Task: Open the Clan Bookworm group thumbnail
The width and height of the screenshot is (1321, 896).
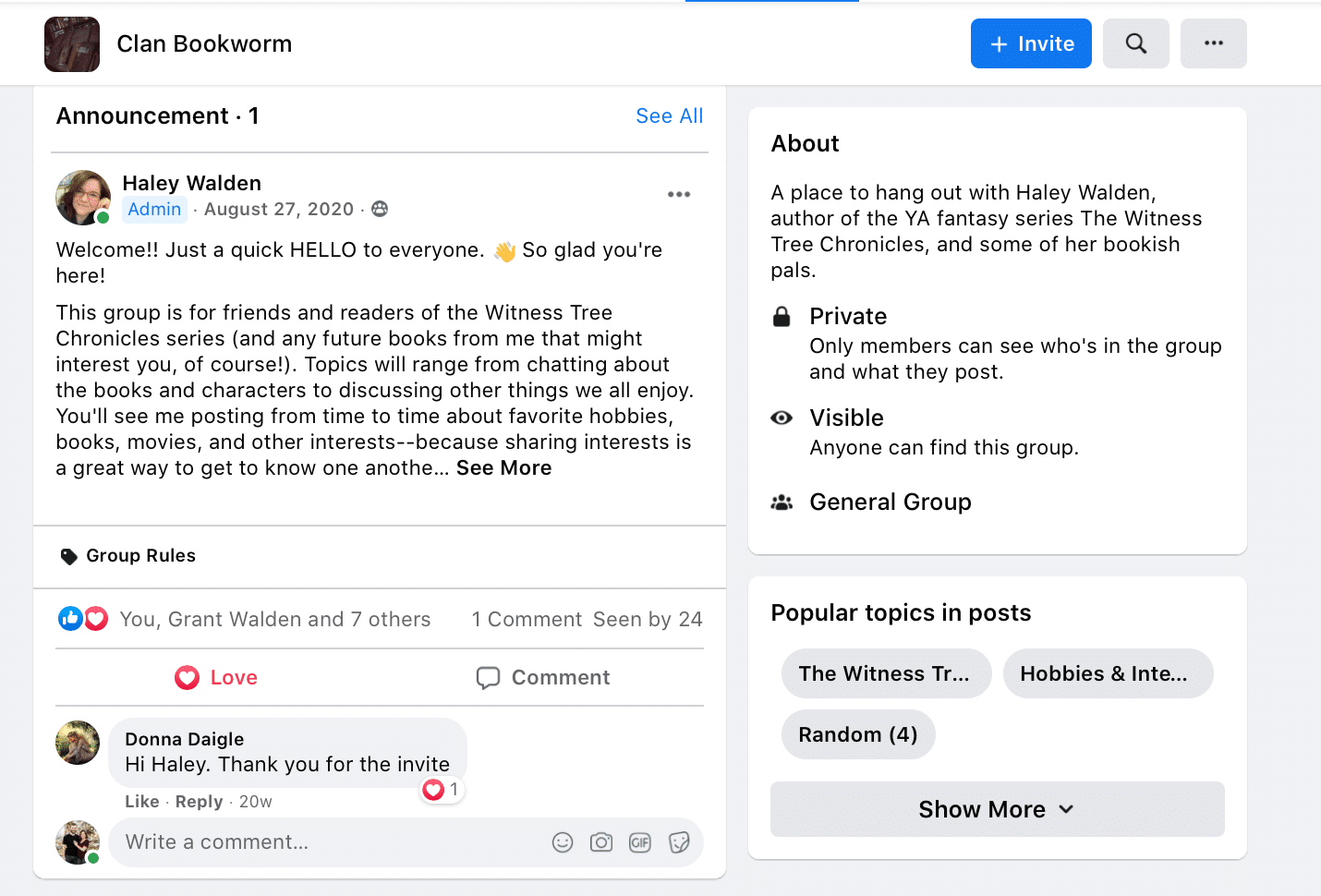Action: coord(72,44)
